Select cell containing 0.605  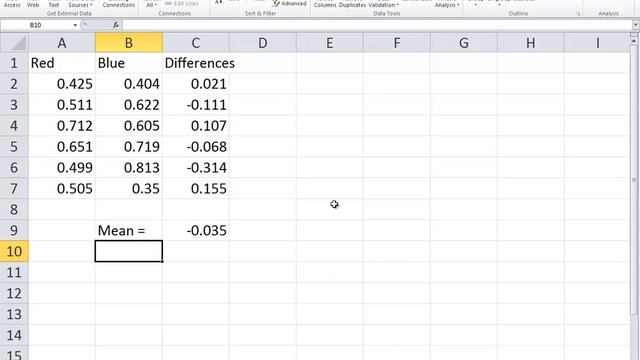[x=129, y=126]
